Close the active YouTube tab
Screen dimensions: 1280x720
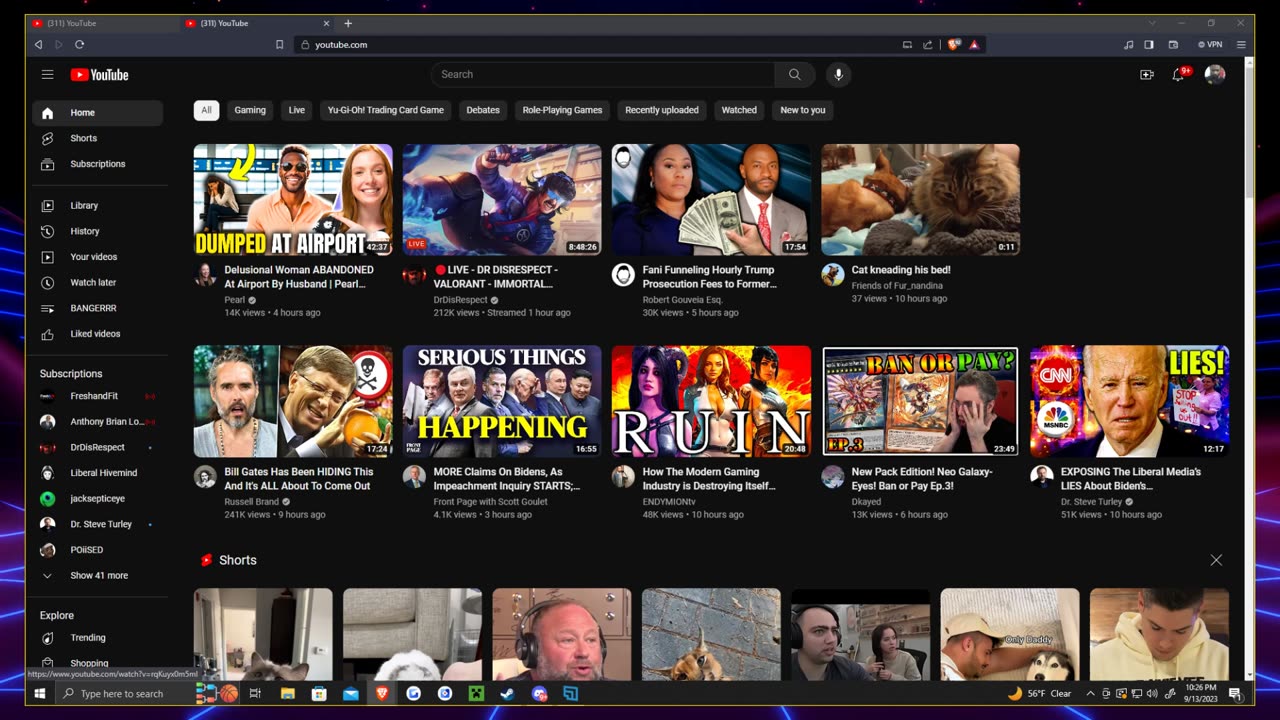pyautogui.click(x=326, y=23)
